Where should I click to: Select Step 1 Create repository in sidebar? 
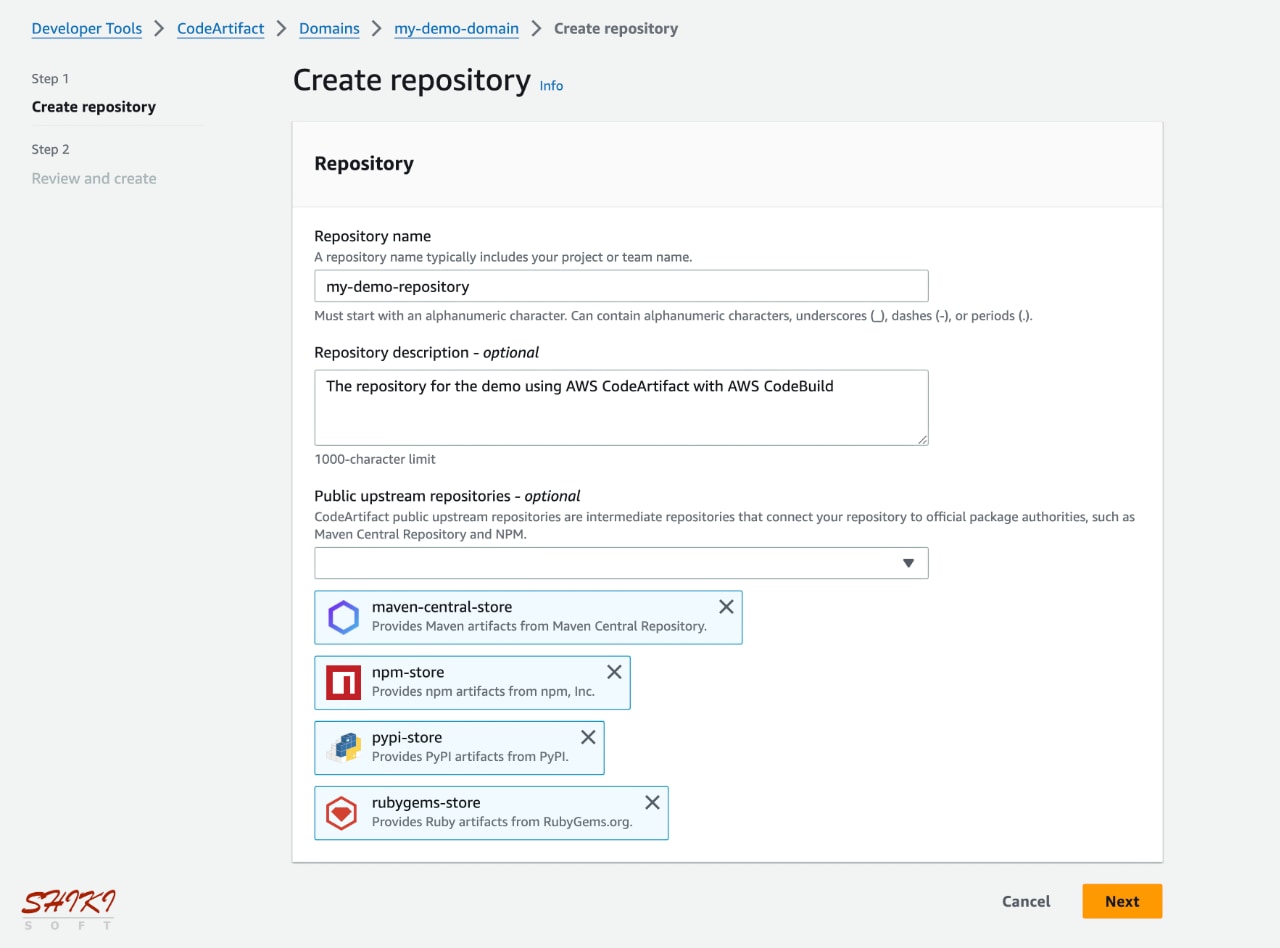click(94, 107)
